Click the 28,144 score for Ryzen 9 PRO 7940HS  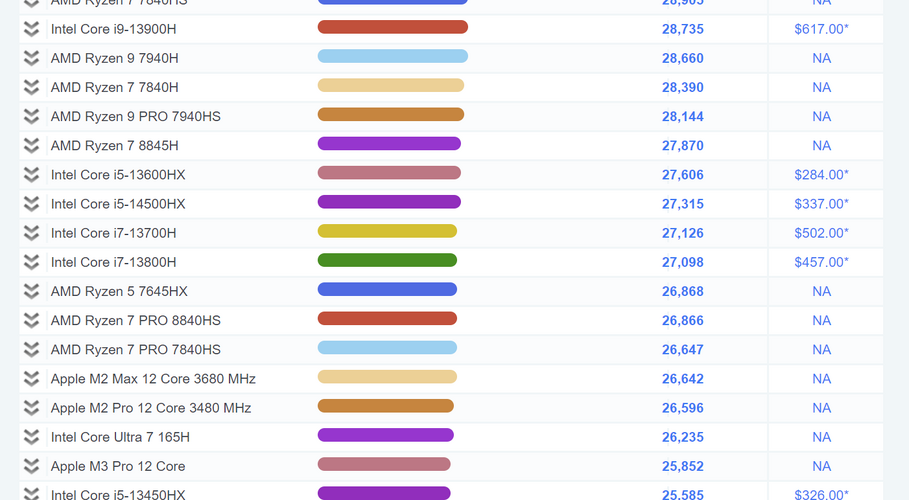click(x=683, y=117)
